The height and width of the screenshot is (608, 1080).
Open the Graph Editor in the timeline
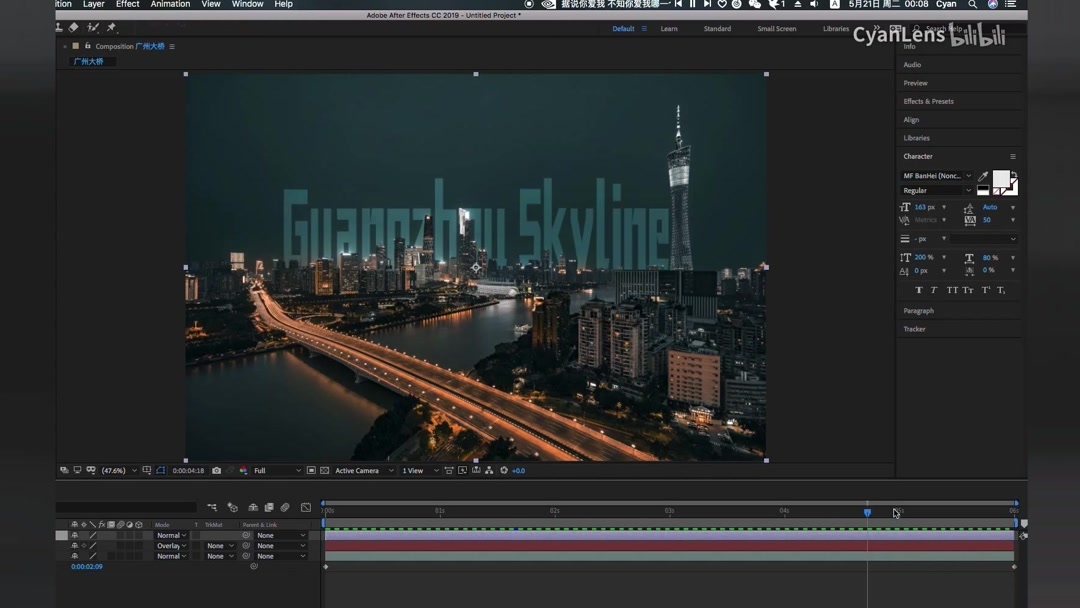(305, 507)
